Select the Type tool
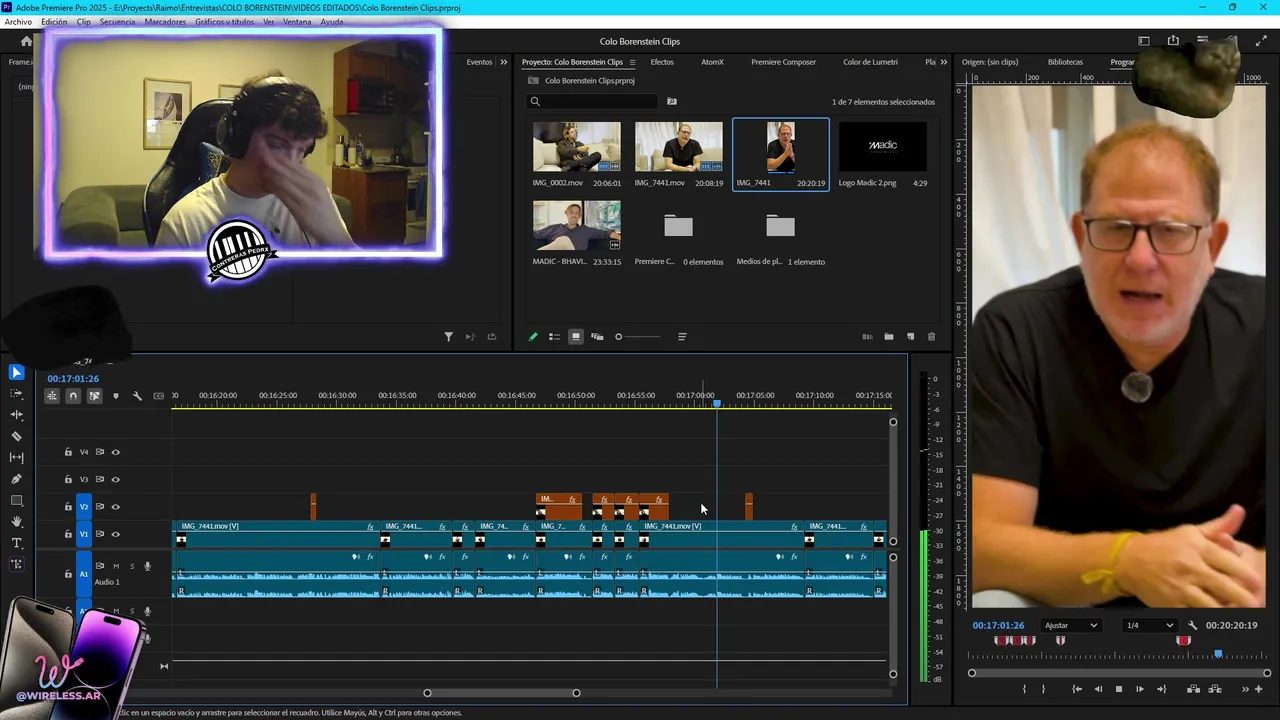 click(16, 543)
